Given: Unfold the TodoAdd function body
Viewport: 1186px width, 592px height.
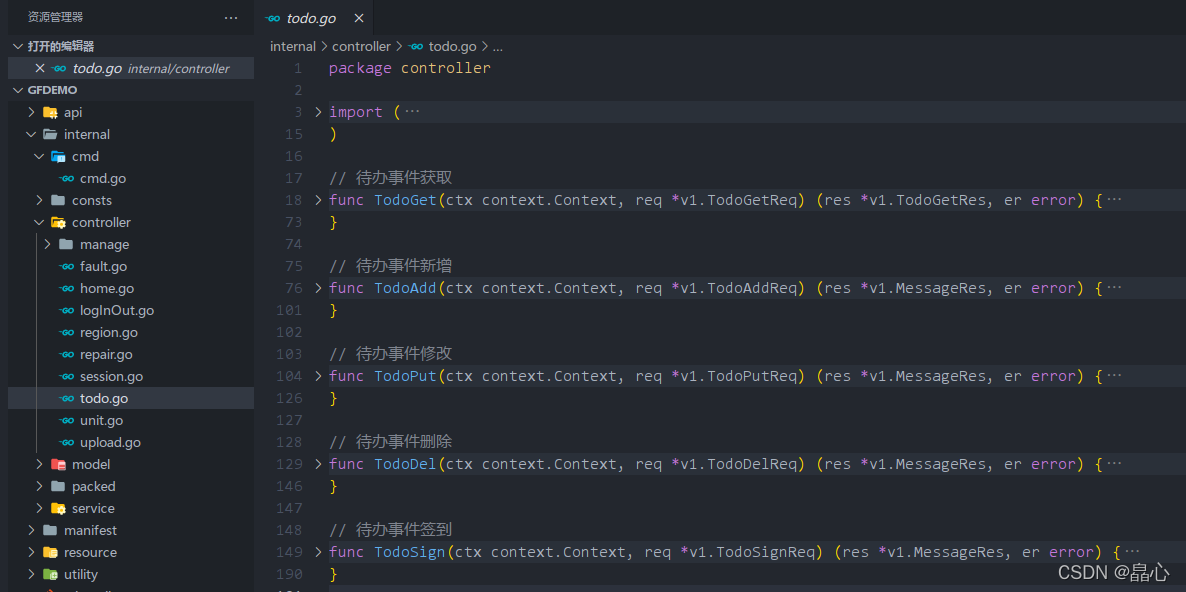Looking at the screenshot, I should [318, 288].
